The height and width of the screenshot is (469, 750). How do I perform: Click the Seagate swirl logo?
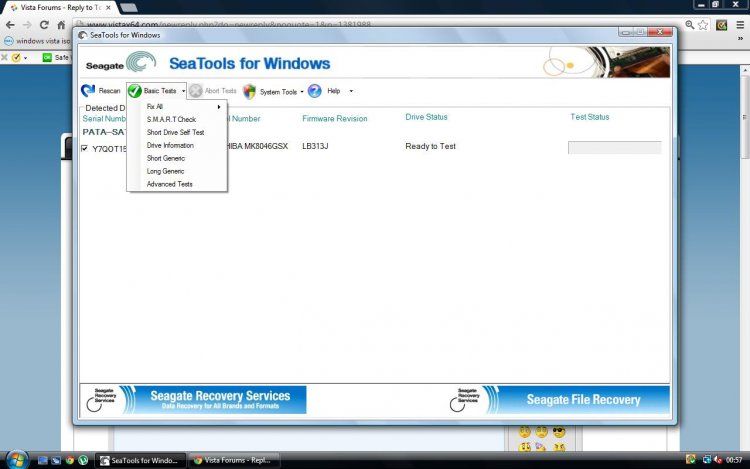click(141, 62)
